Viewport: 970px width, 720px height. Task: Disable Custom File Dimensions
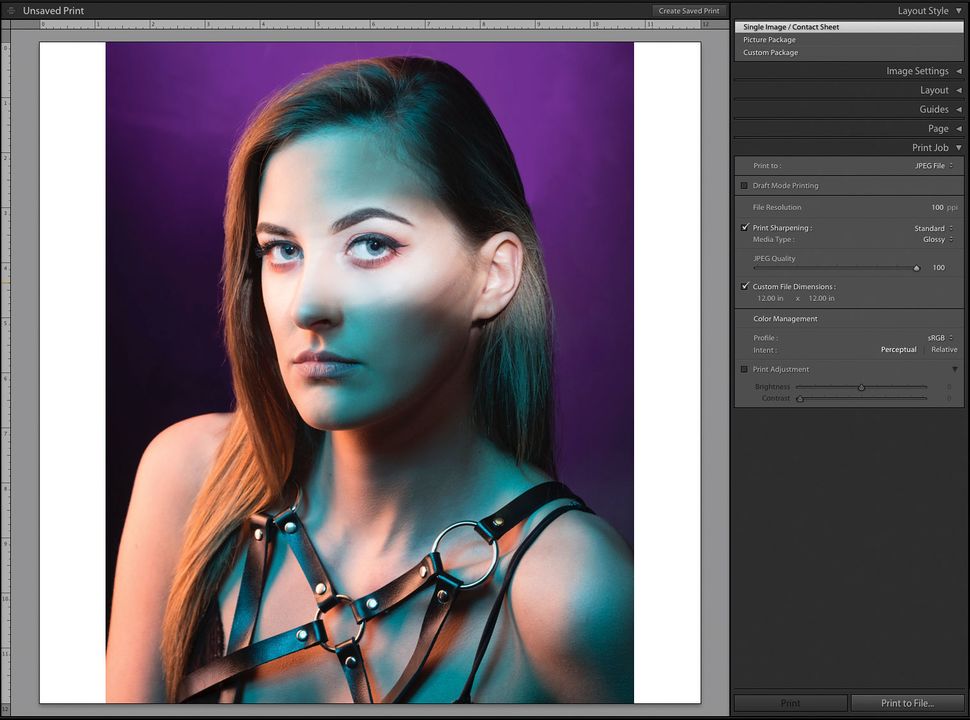tap(744, 286)
